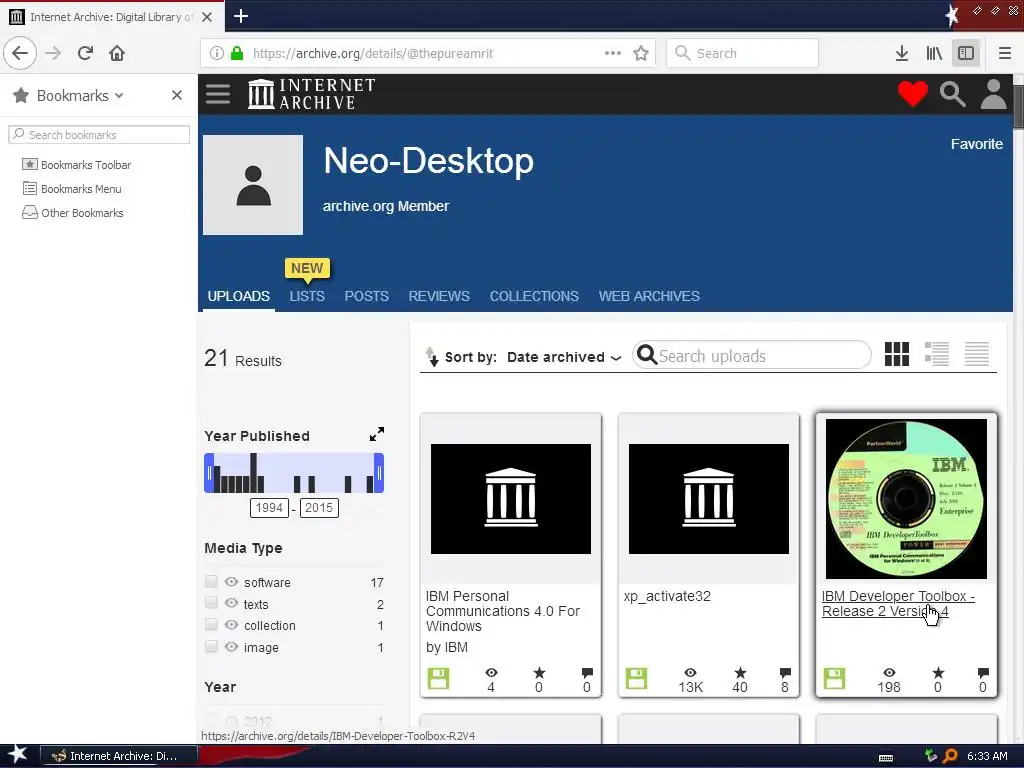
Task: Open the IBM CD thumbnail image
Action: 906,499
